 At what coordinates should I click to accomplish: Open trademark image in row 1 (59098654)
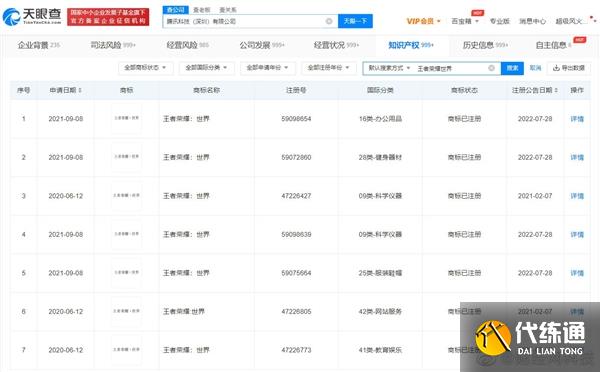coord(126,118)
